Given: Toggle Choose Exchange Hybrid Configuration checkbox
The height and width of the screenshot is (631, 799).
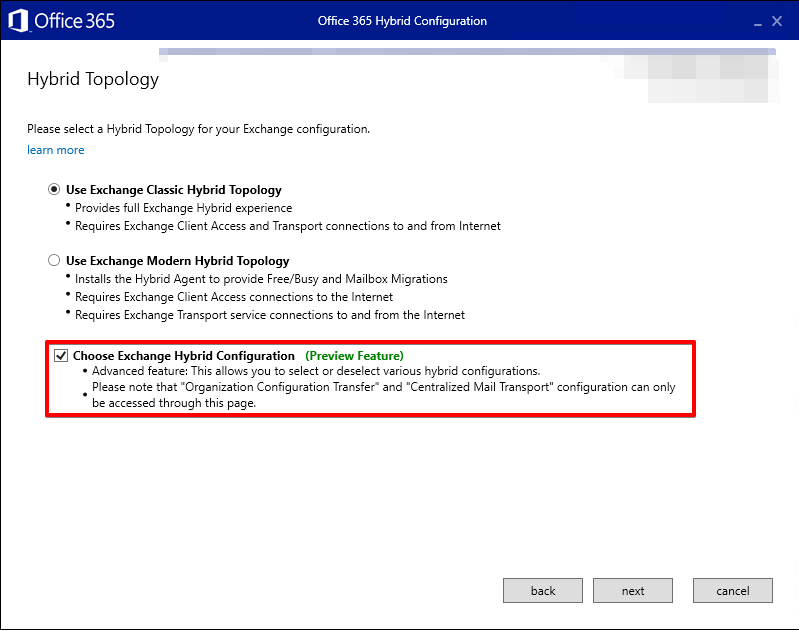Looking at the screenshot, I should click(x=61, y=355).
